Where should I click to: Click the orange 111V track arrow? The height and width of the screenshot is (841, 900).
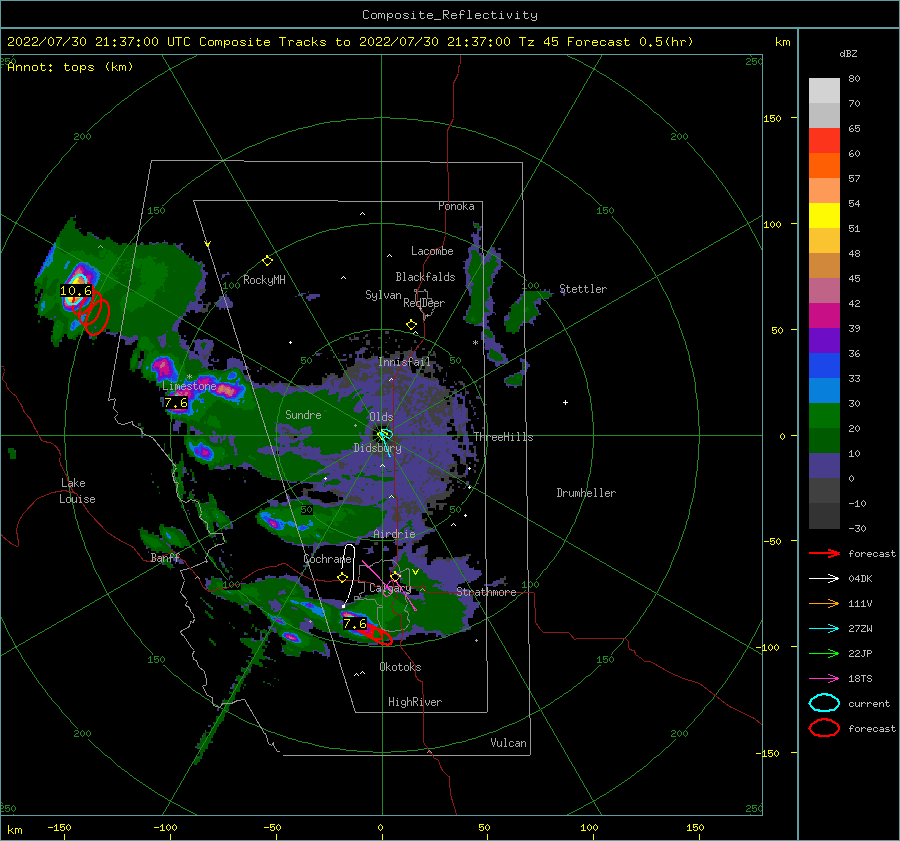[x=824, y=603]
